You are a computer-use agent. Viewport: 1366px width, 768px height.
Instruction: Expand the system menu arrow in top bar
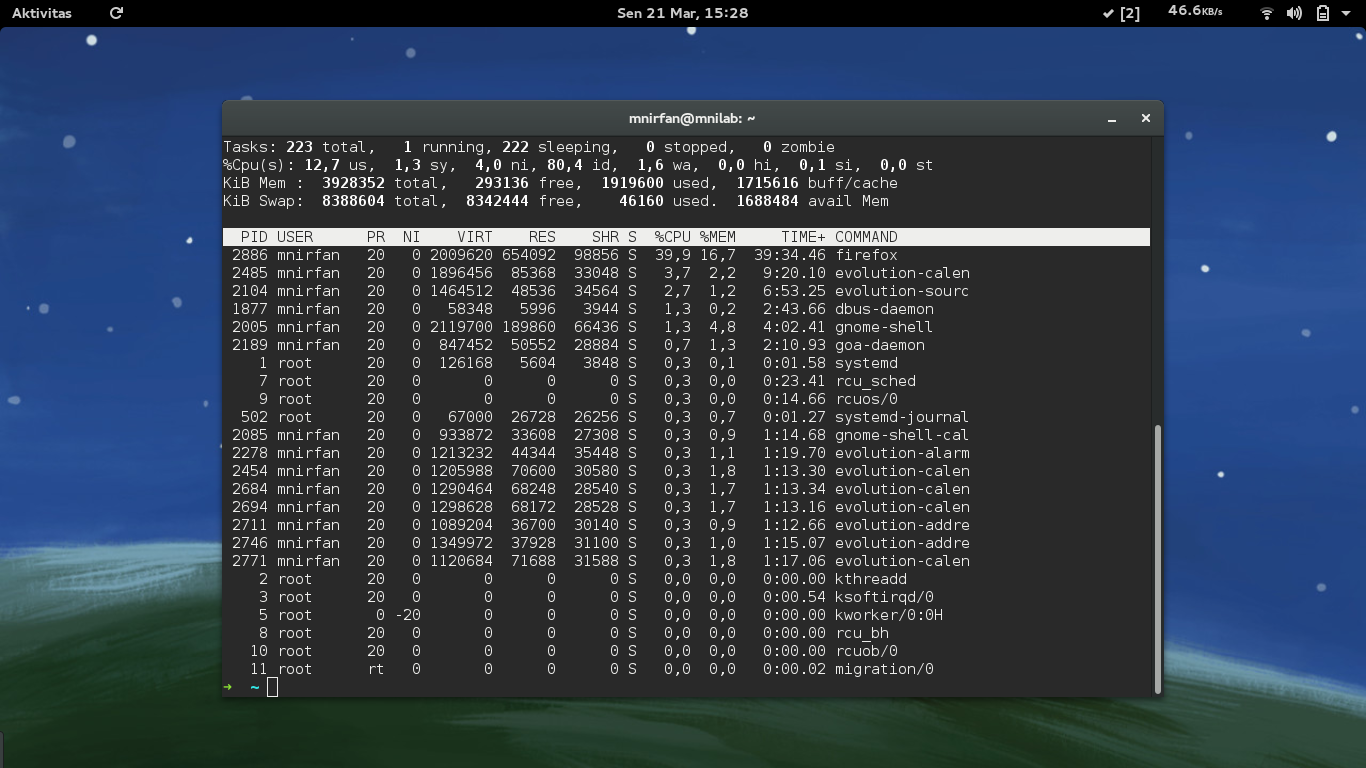(1347, 13)
